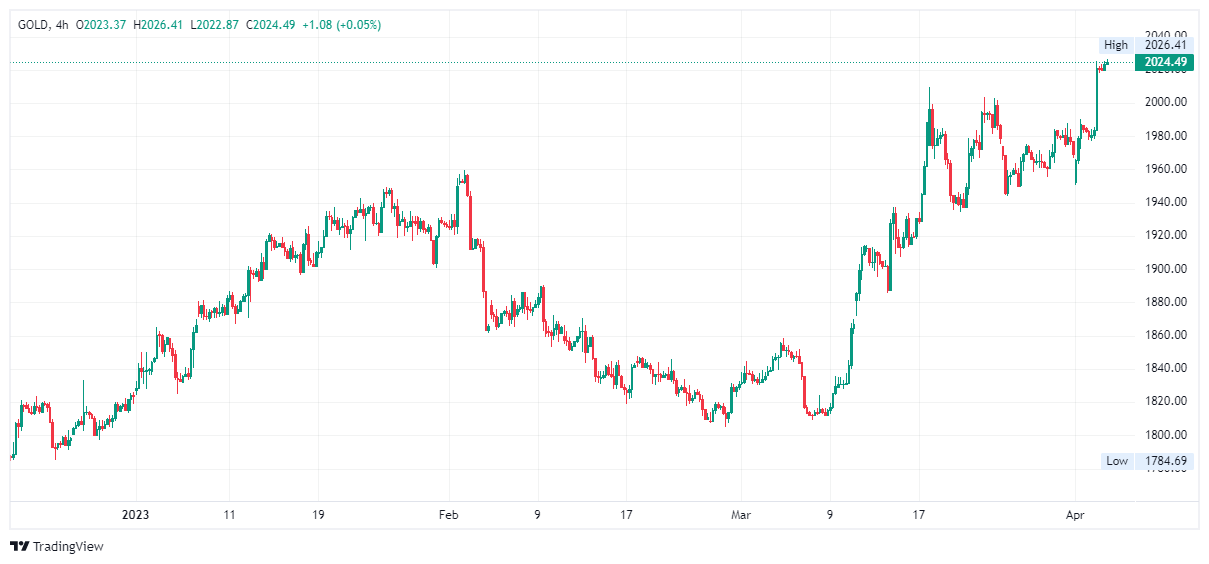The image size is (1209, 564).
Task: Click the Feb label on time axis
Action: click(448, 515)
